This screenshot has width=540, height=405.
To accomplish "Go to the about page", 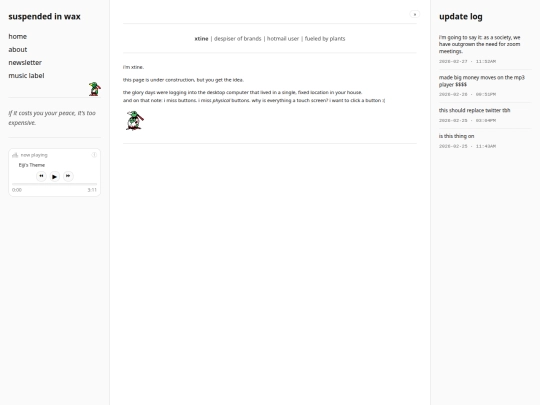I will (x=18, y=50).
